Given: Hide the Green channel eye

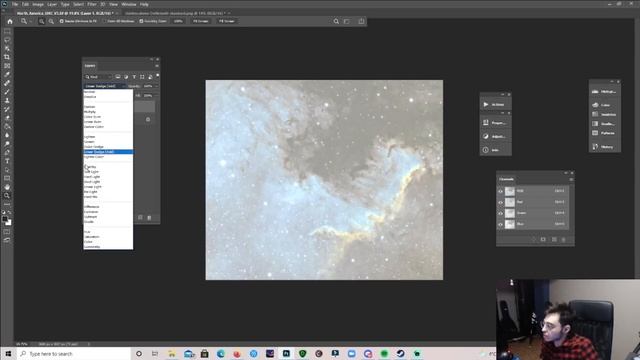Looking at the screenshot, I should click(500, 213).
